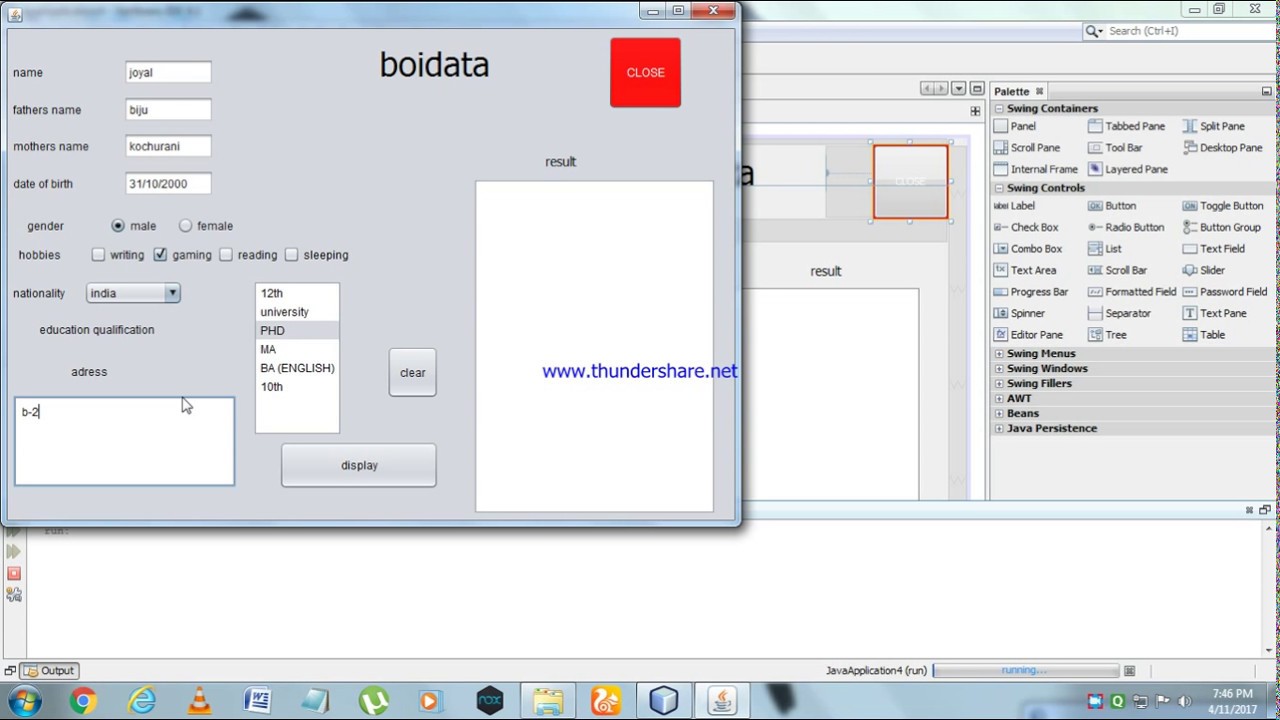Pick the Table component in Palette

[1204, 335]
